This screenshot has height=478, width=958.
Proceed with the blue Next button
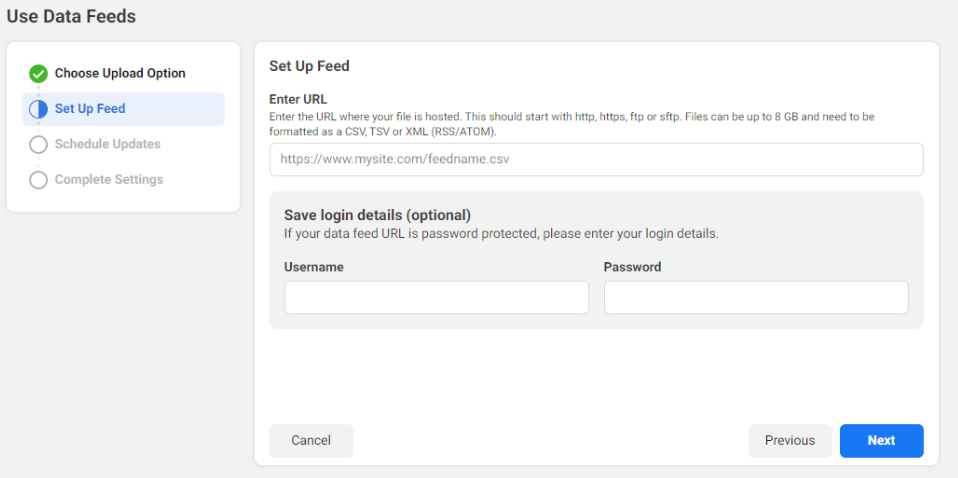click(881, 441)
